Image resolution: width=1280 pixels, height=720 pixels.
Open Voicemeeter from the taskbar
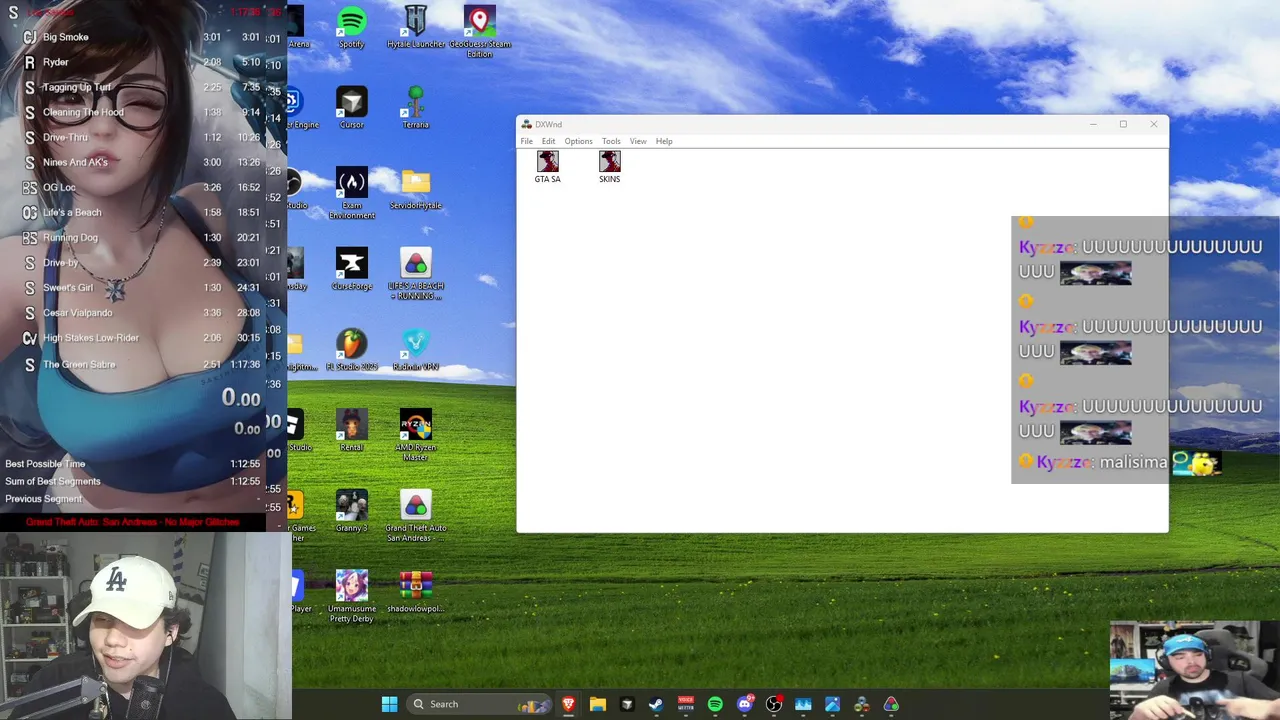tap(686, 704)
